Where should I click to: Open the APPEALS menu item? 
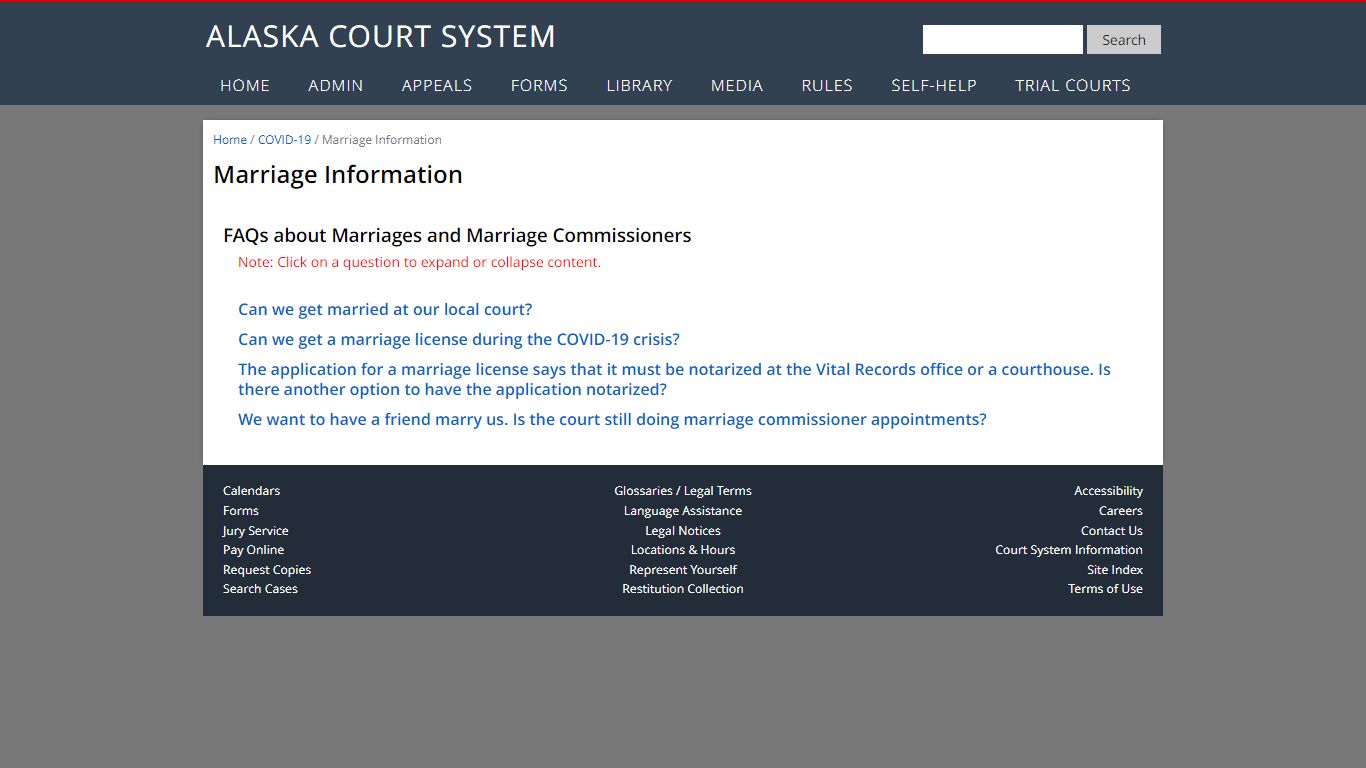[437, 86]
